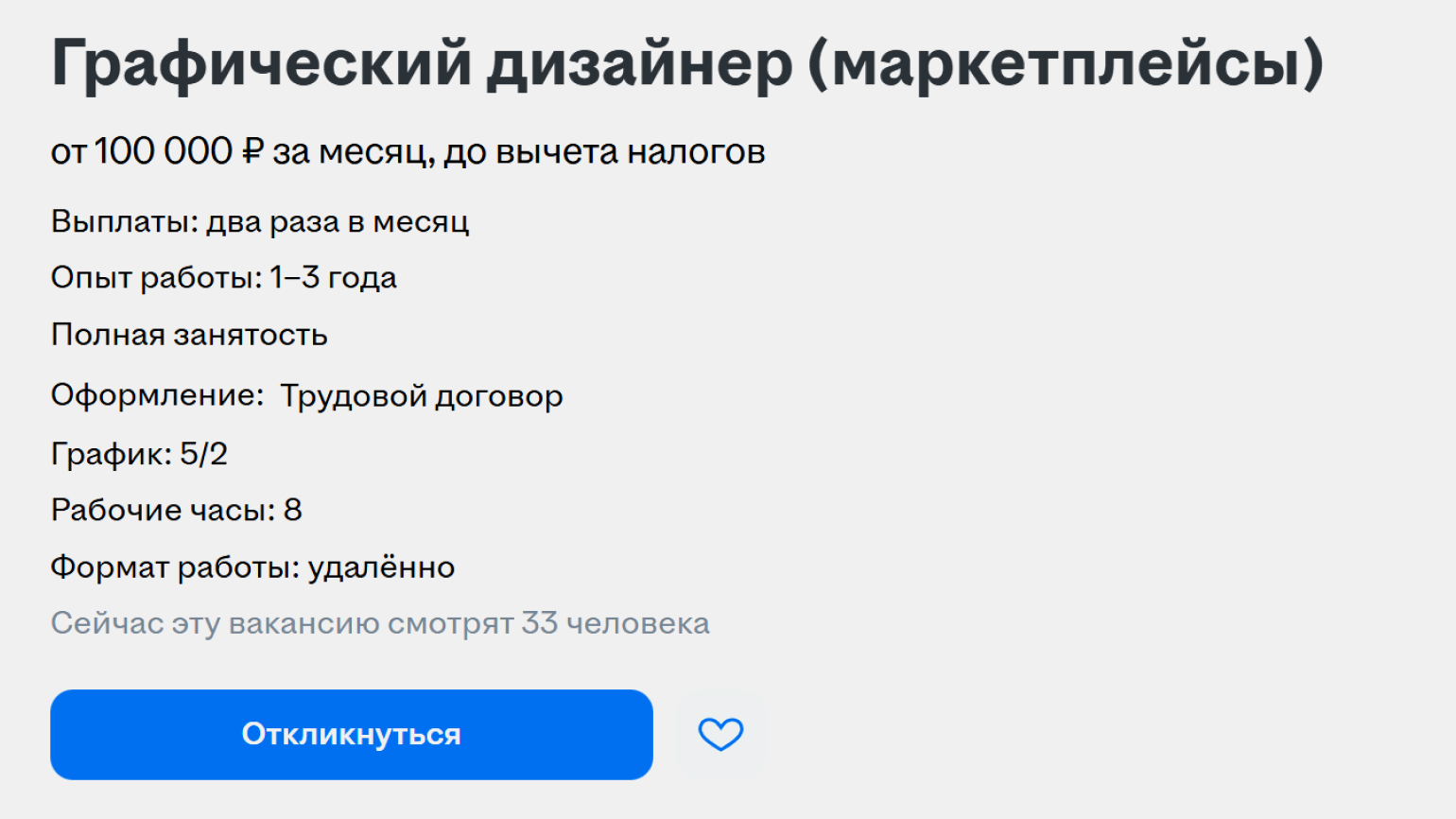Click the График label
The image size is (1456, 819).
(x=111, y=454)
